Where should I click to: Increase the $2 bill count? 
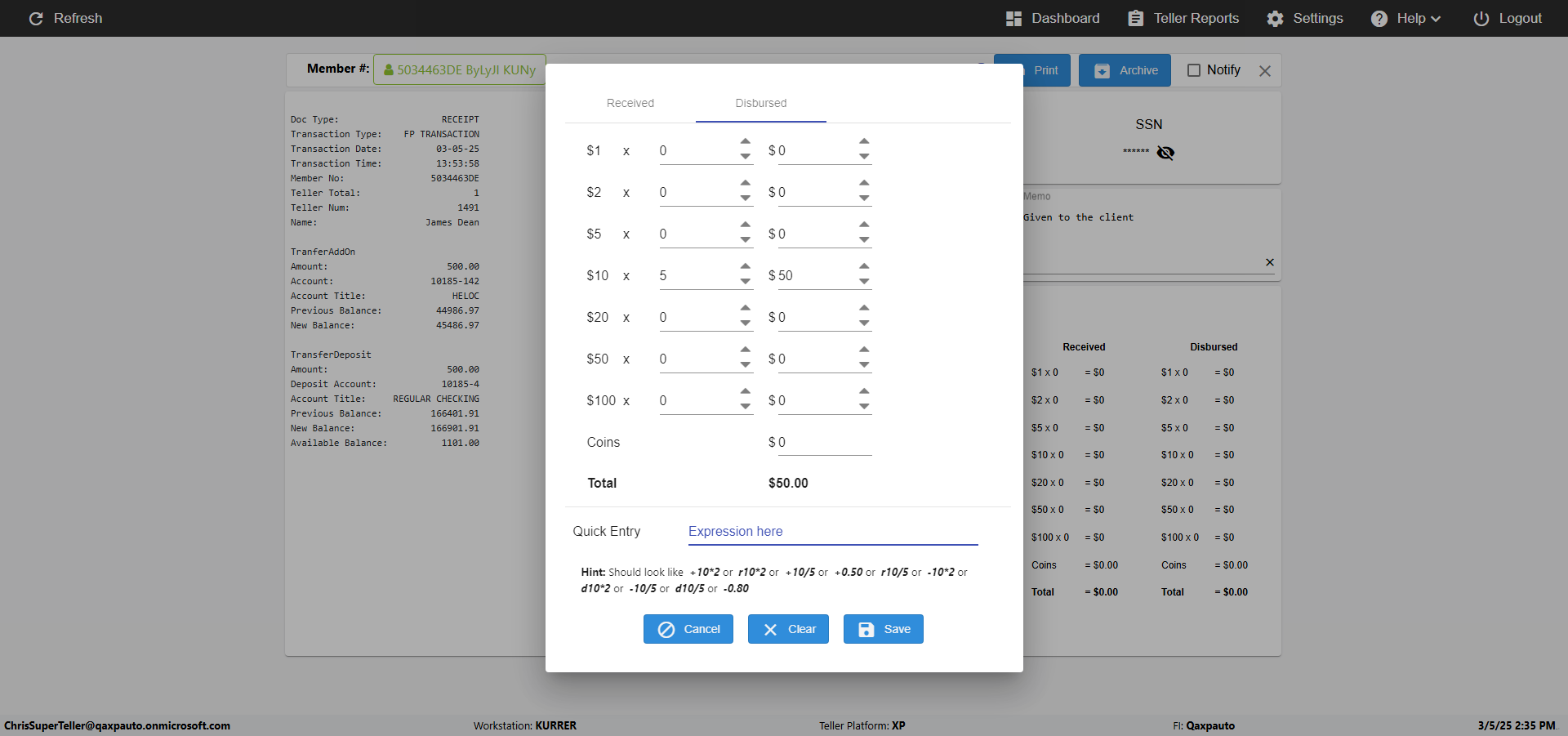[746, 184]
